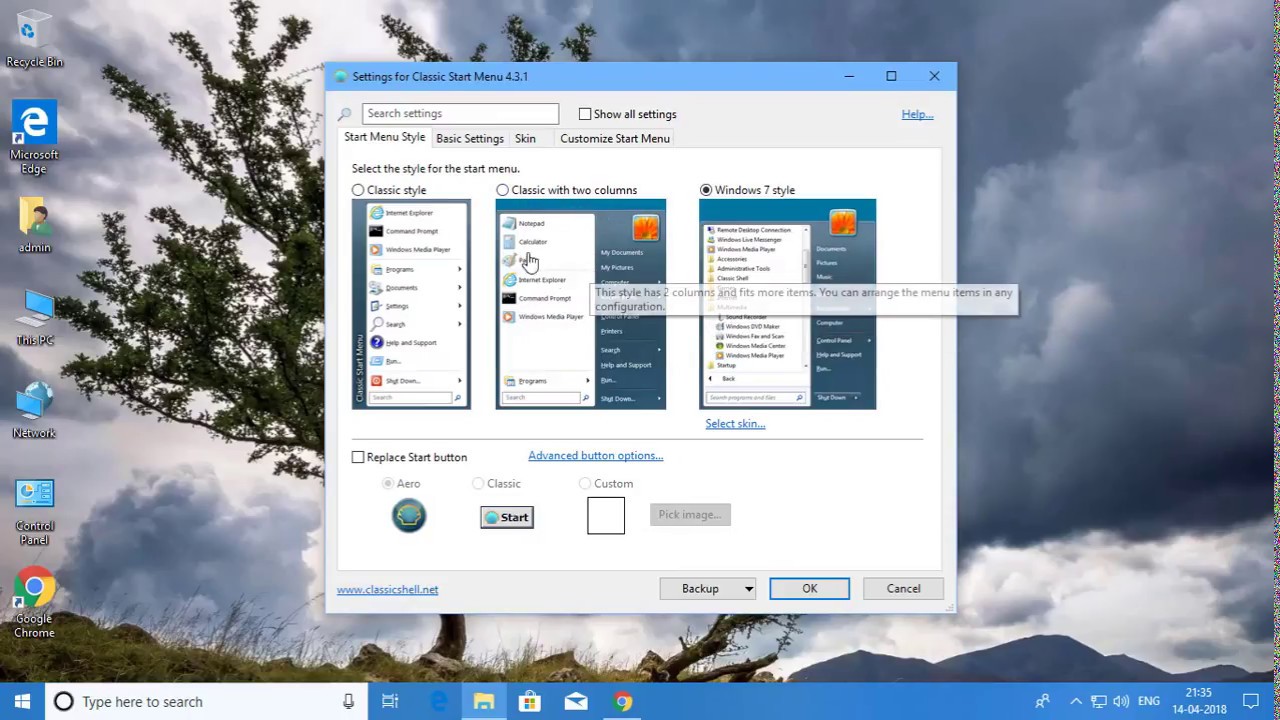Open the Help link
This screenshot has width=1280, height=720.
click(917, 114)
